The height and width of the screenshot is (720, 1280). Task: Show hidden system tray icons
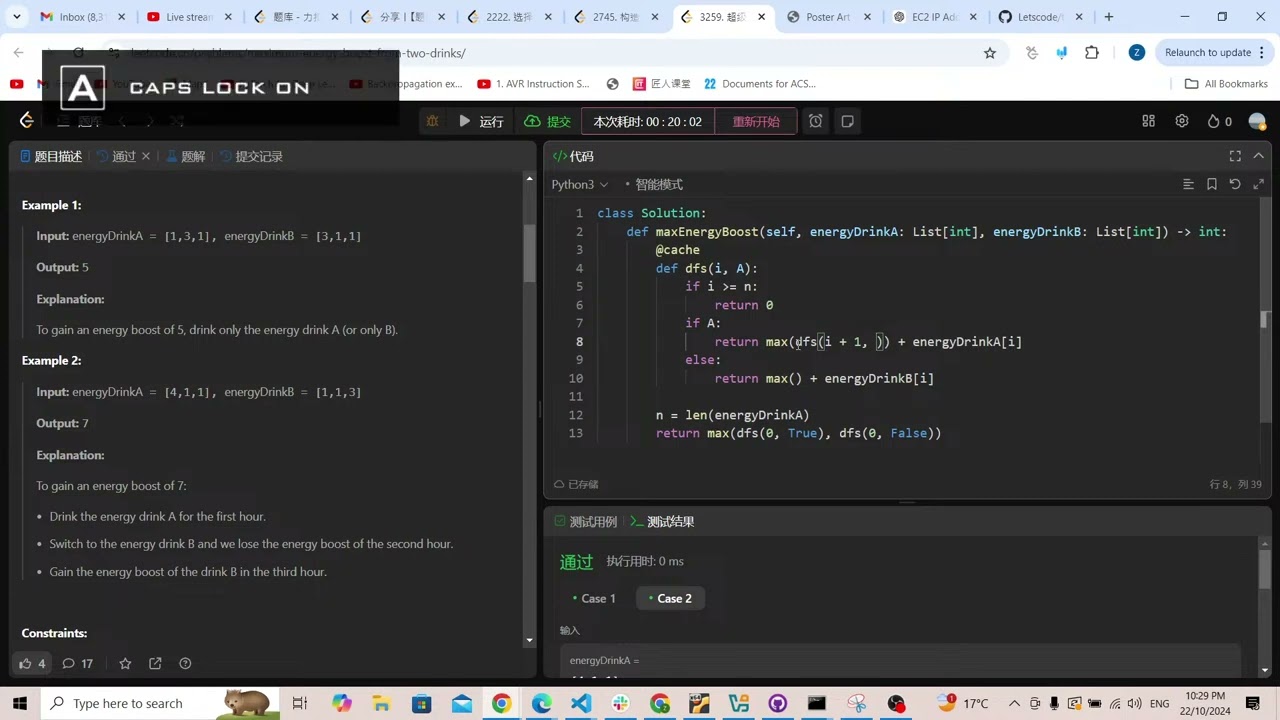[1013, 703]
